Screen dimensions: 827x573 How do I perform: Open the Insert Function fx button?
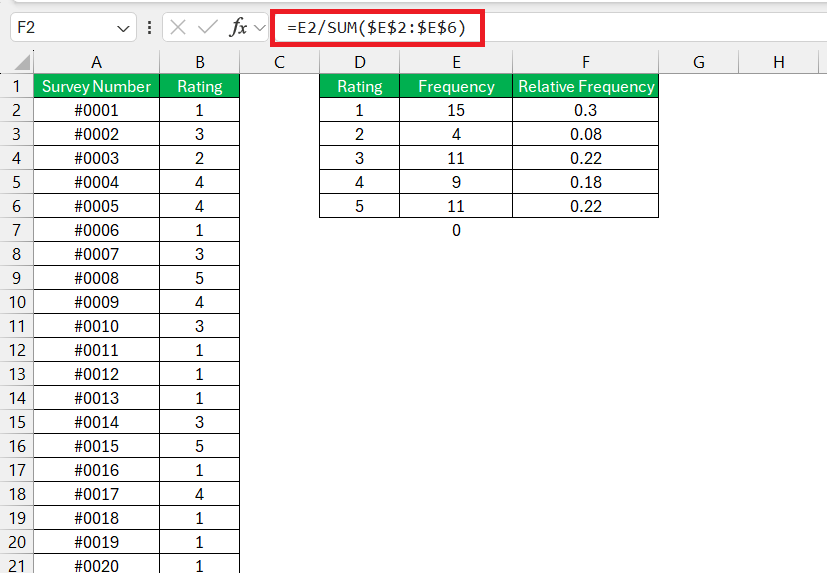(x=238, y=27)
